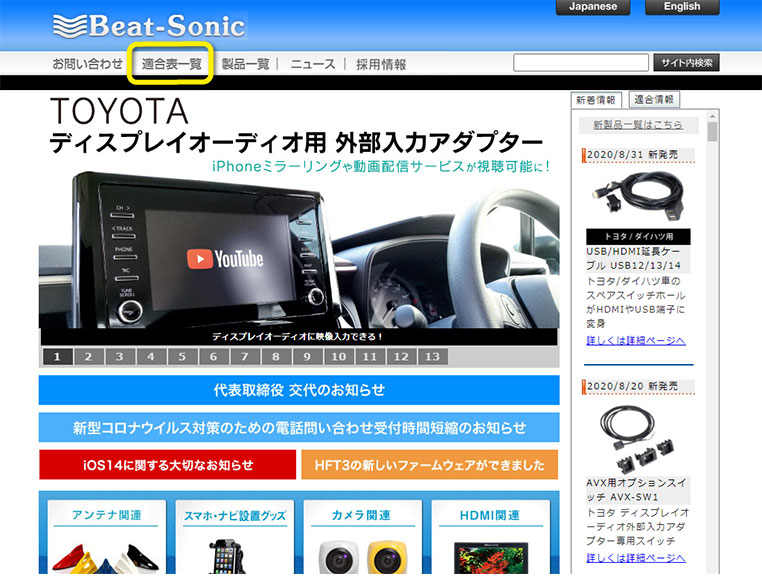Click shark fin antenna product image

[105, 559]
